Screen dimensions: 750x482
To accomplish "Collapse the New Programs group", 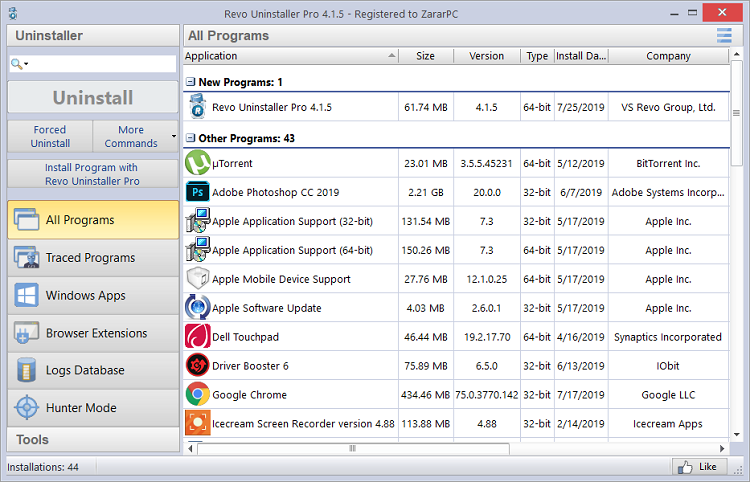I will [190, 82].
